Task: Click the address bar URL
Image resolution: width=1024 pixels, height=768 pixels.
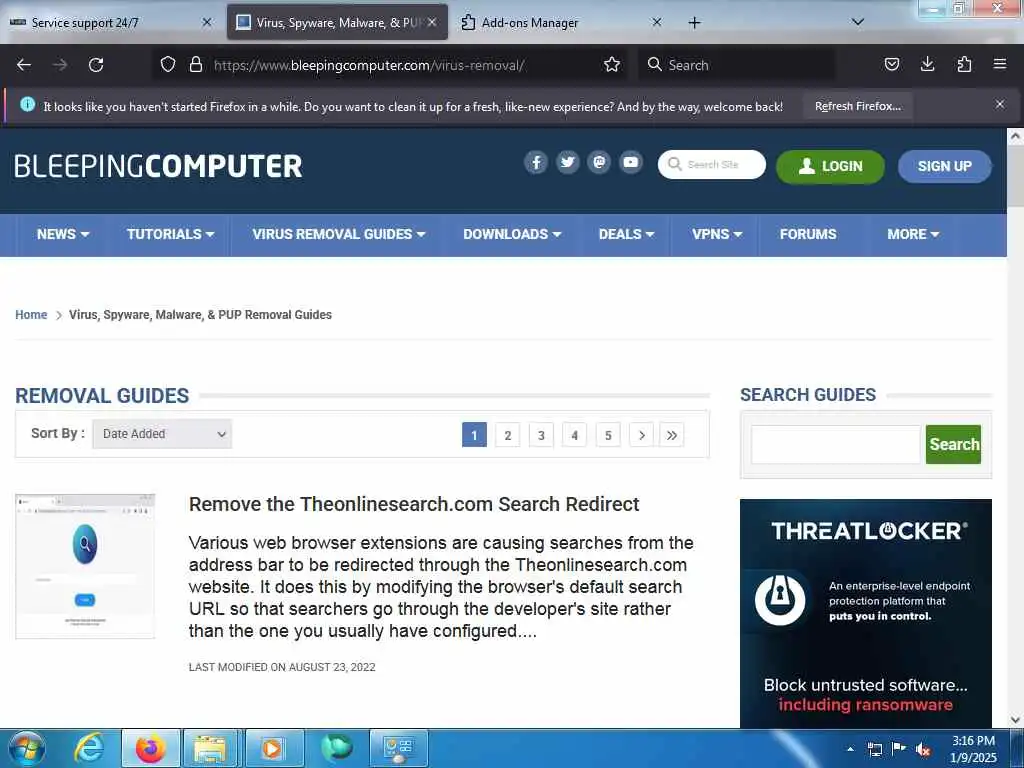Action: [369, 65]
